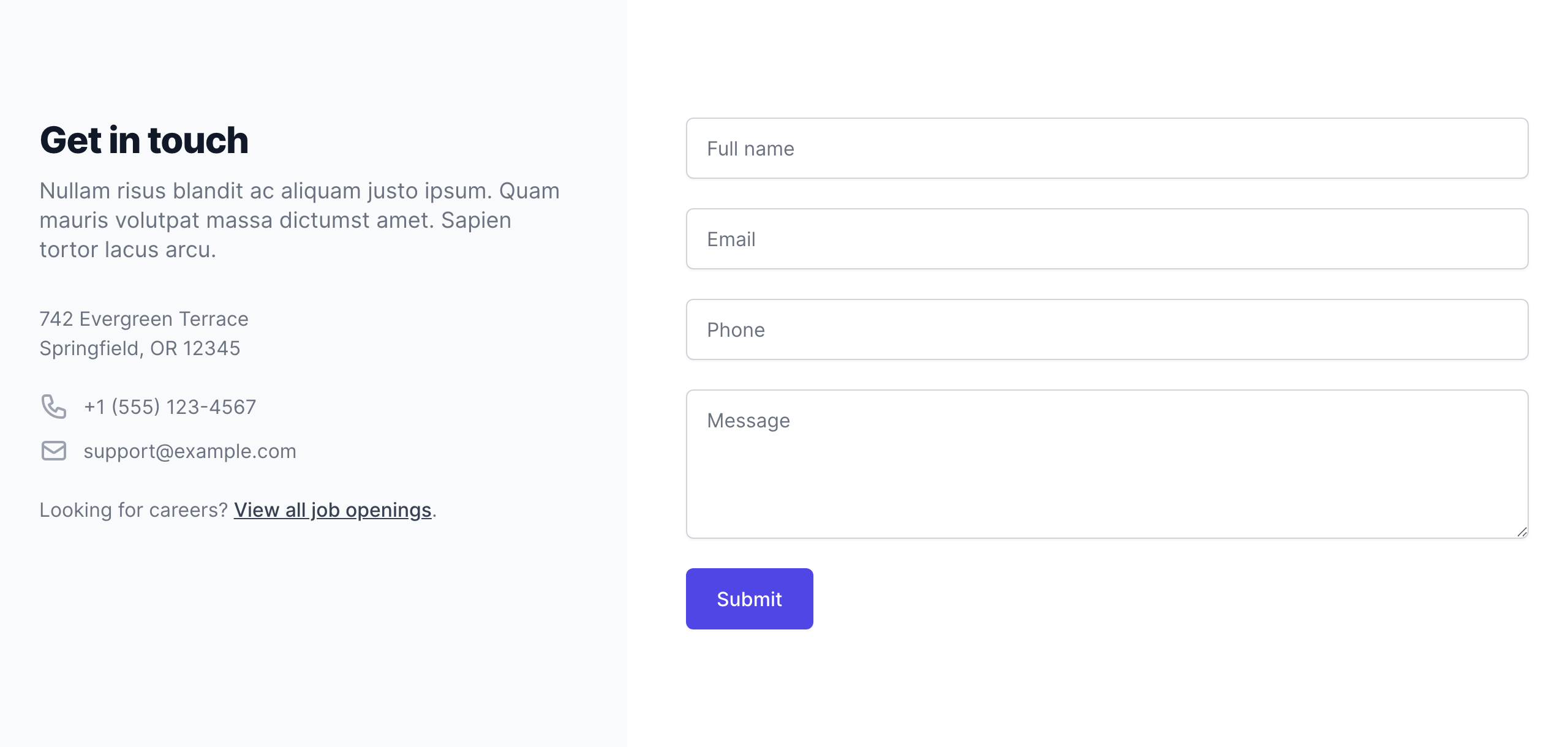Click the Get in touch heading
The image size is (1568, 747).
coord(144,140)
